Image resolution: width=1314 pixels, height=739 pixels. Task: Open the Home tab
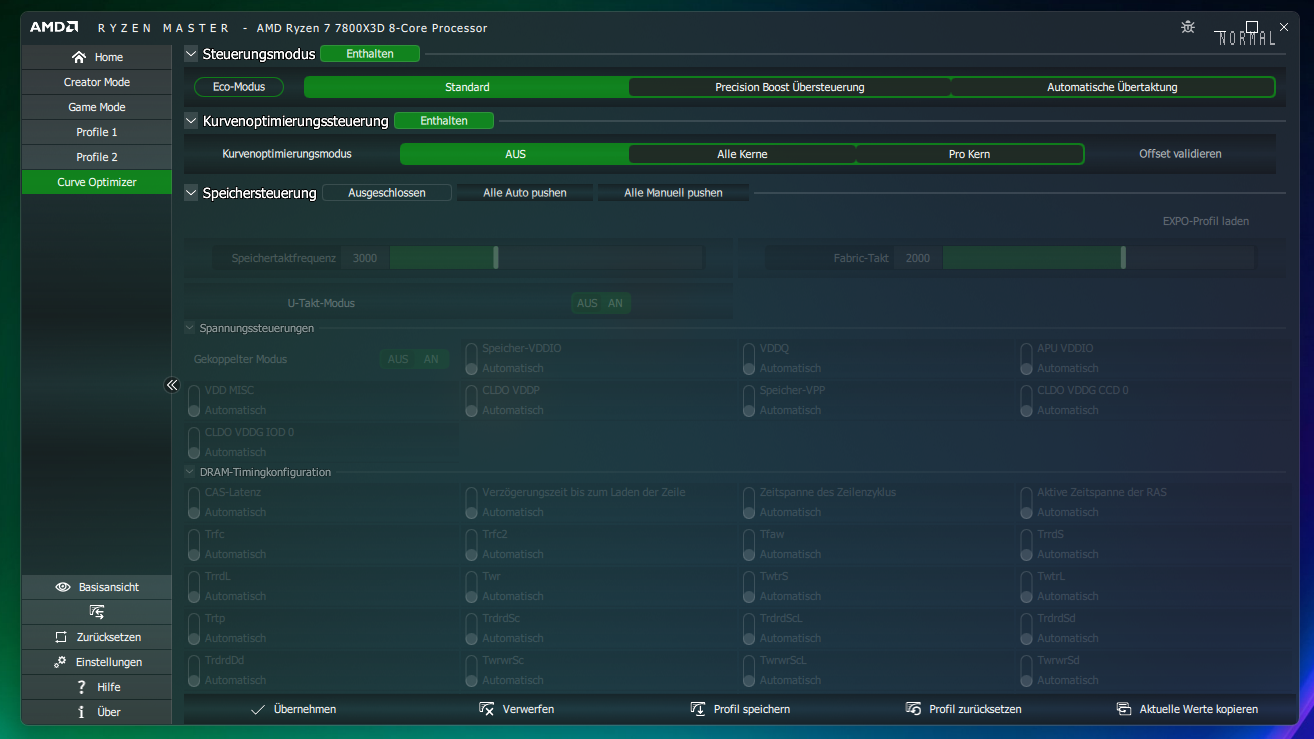pos(97,57)
